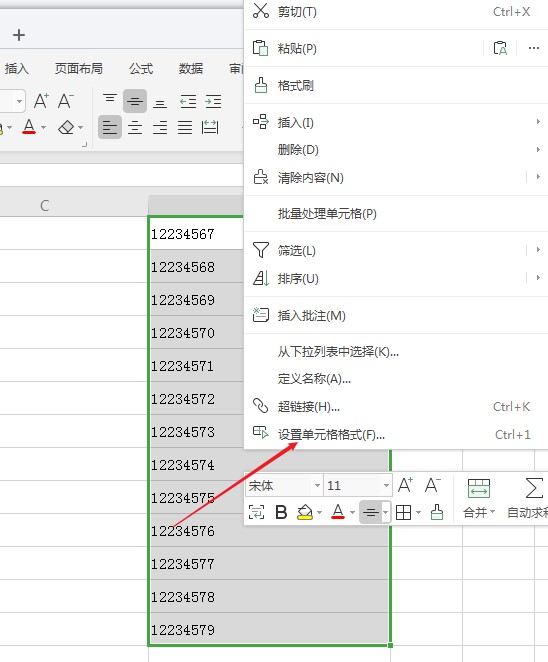Screen dimensions: 548x662
Task: Toggle middle vertical alignment in the ribbon
Action: pos(135,101)
